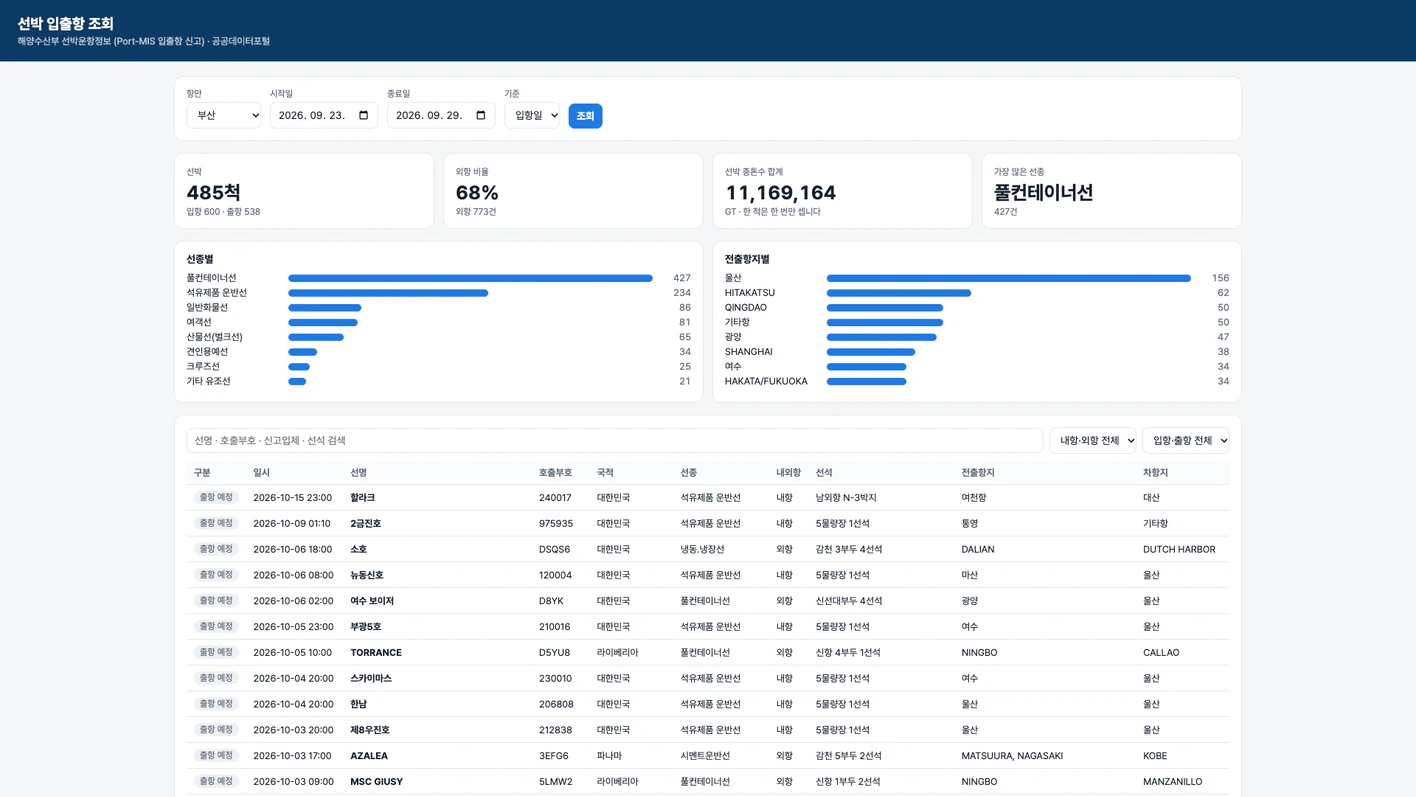Open the 기준 dropdown showing 입항일
Viewport: 1416px width, 797px height.
tap(532, 115)
